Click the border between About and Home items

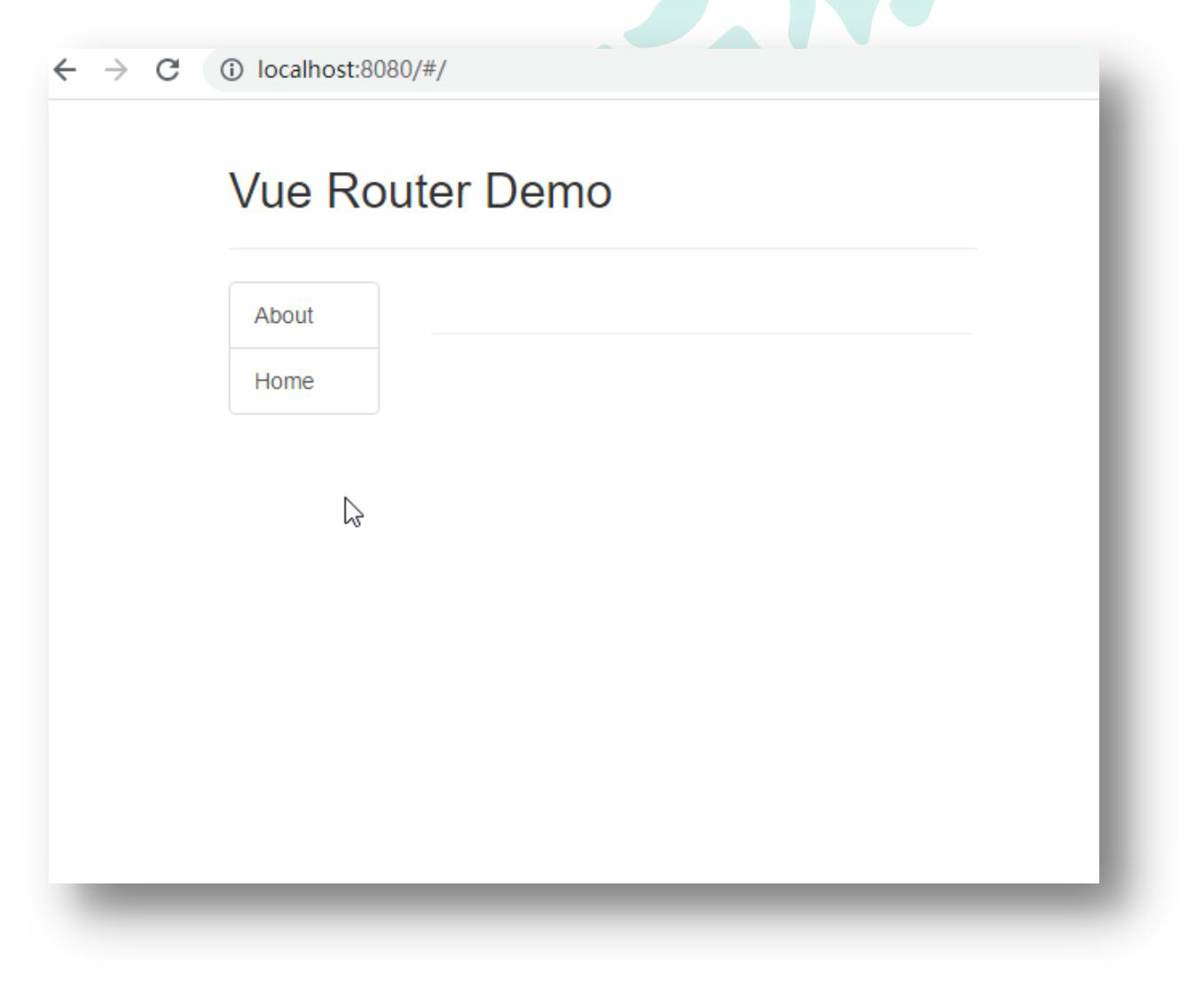[x=304, y=348]
